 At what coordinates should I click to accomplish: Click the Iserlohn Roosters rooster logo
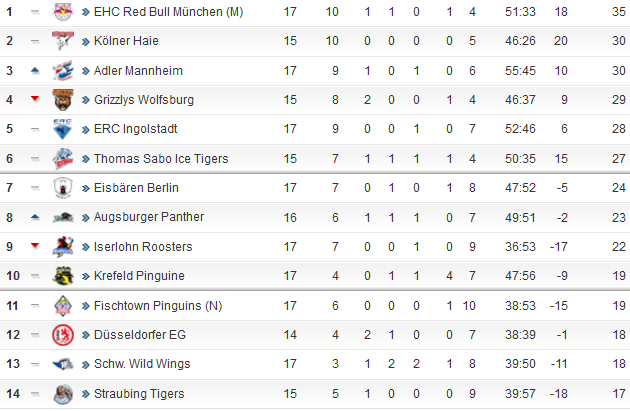coord(63,246)
